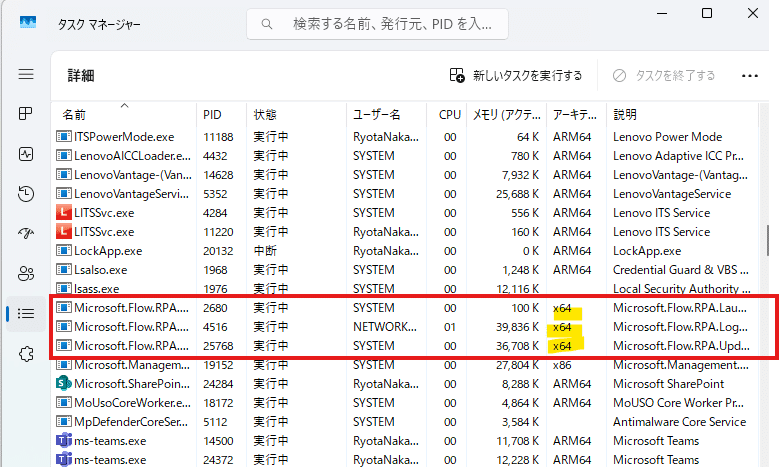Select the lsass.exe process row
The image size is (780, 467).
point(405,288)
